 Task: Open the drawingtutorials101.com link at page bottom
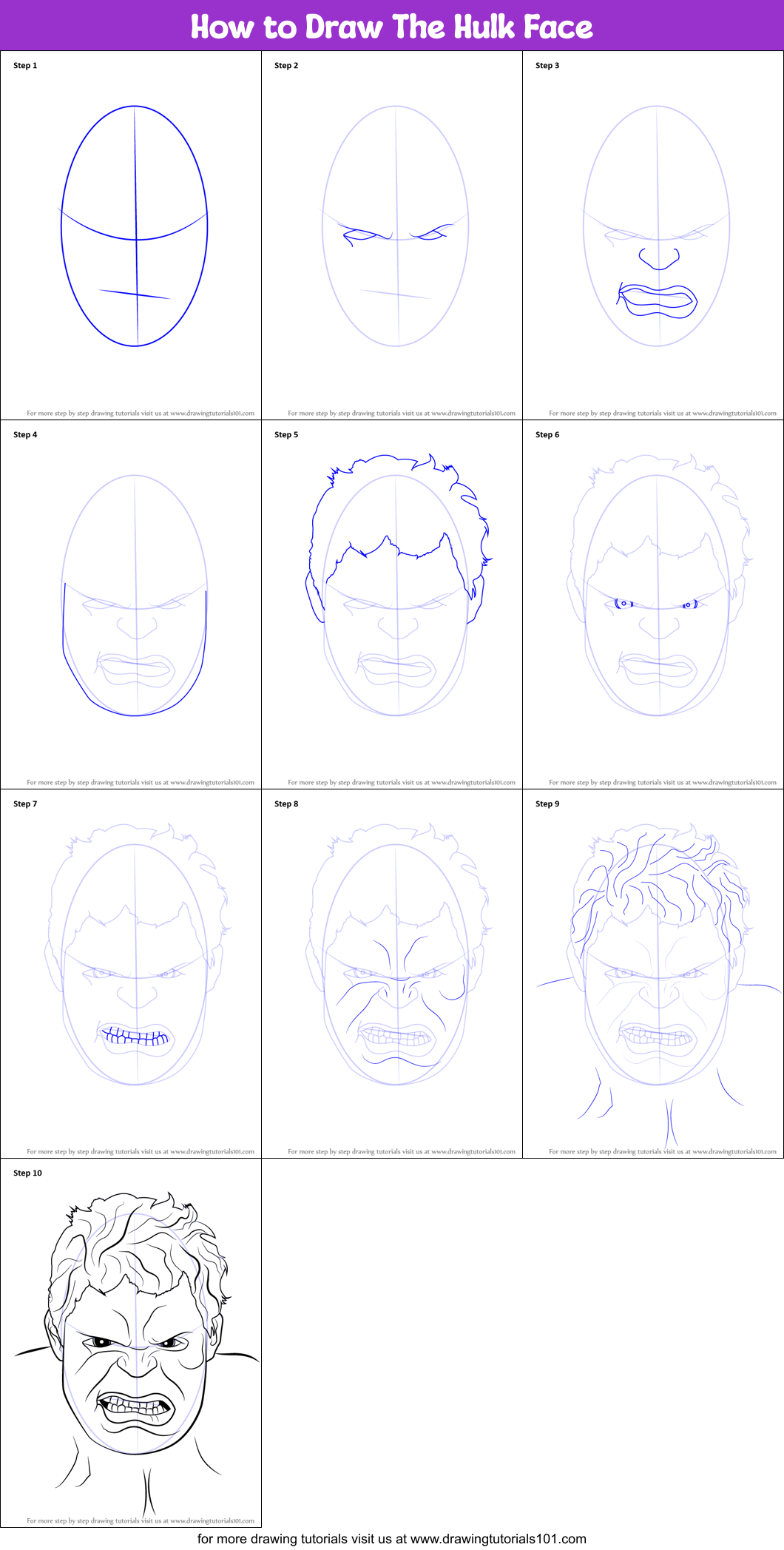tap(391, 1539)
